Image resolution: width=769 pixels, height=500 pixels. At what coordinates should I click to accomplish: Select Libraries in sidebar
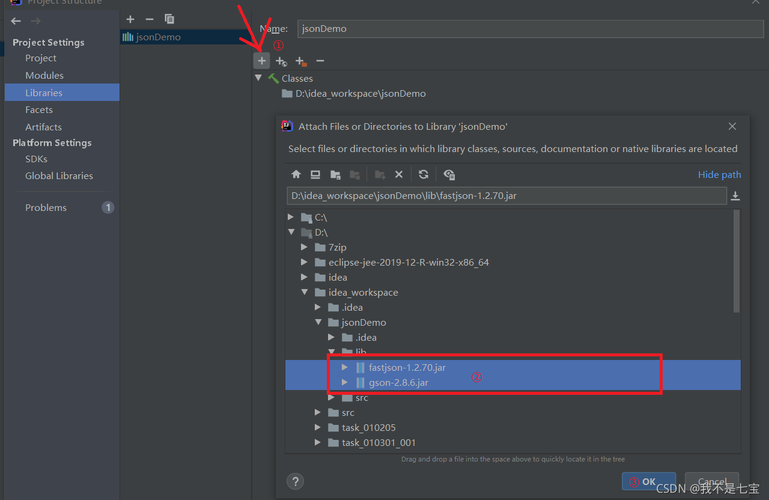[62, 92]
